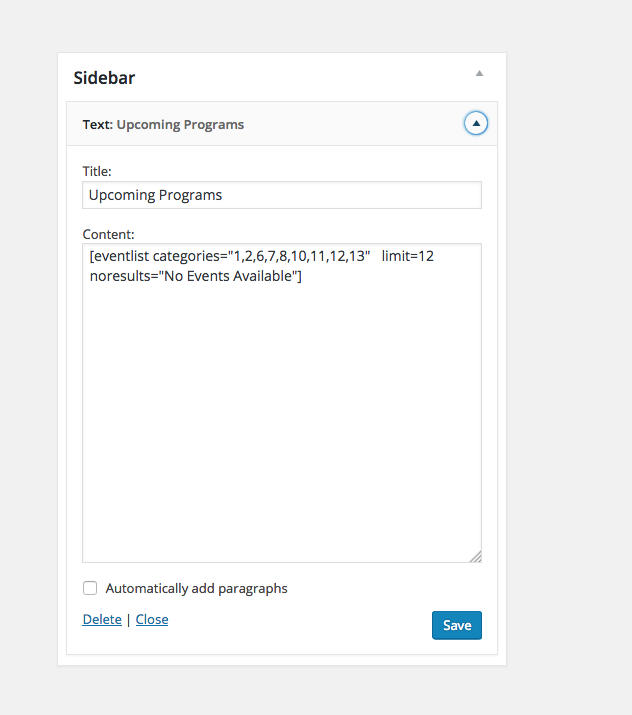Collapse the Upcoming Programs widget with circled arrow

point(476,124)
